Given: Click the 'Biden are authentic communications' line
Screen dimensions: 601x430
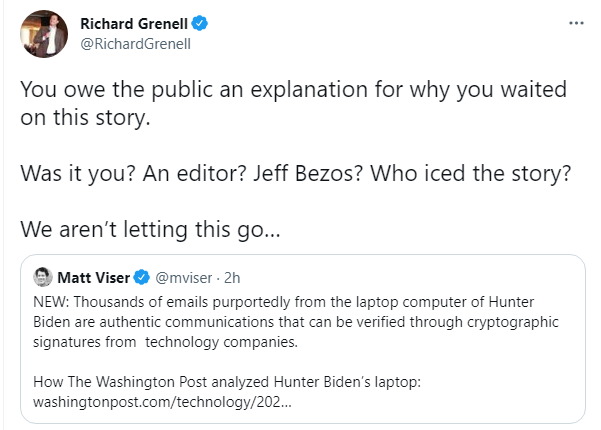Looking at the screenshot, I should [296, 322].
